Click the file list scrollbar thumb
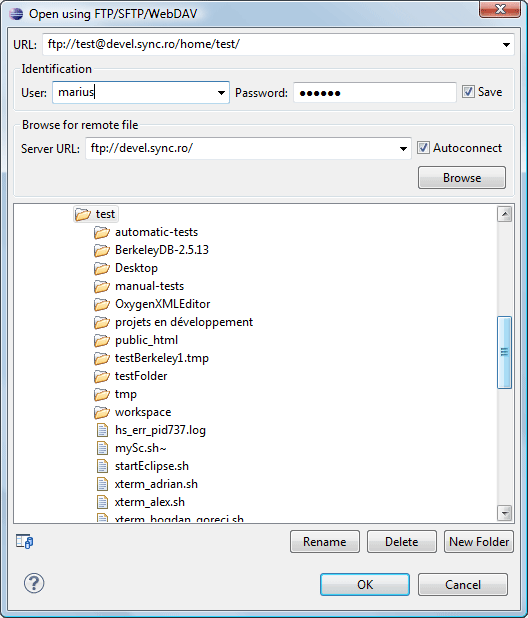The width and height of the screenshot is (528, 618). pyautogui.click(x=504, y=352)
